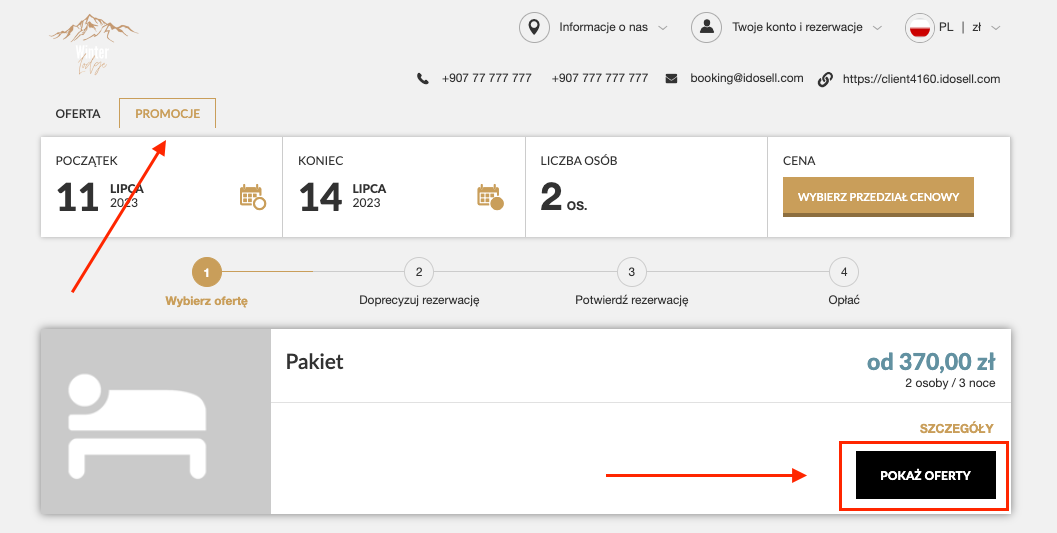Image resolution: width=1057 pixels, height=533 pixels.
Task: Click the Pakiet offer title
Action: (314, 362)
